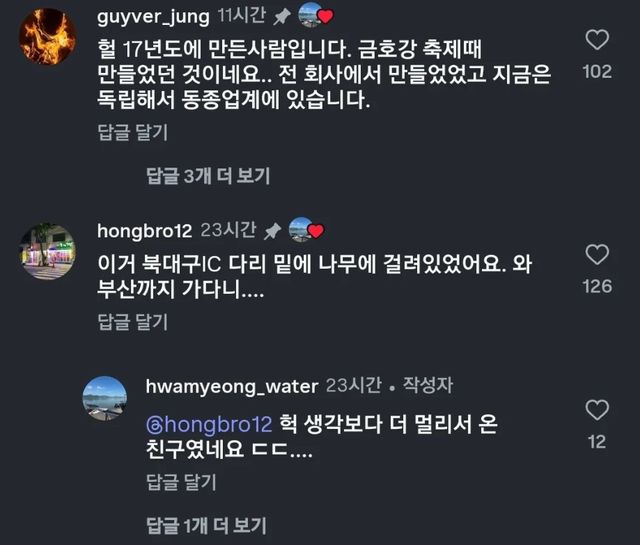The height and width of the screenshot is (545, 640).
Task: Click the 102 like count
Action: point(596,72)
